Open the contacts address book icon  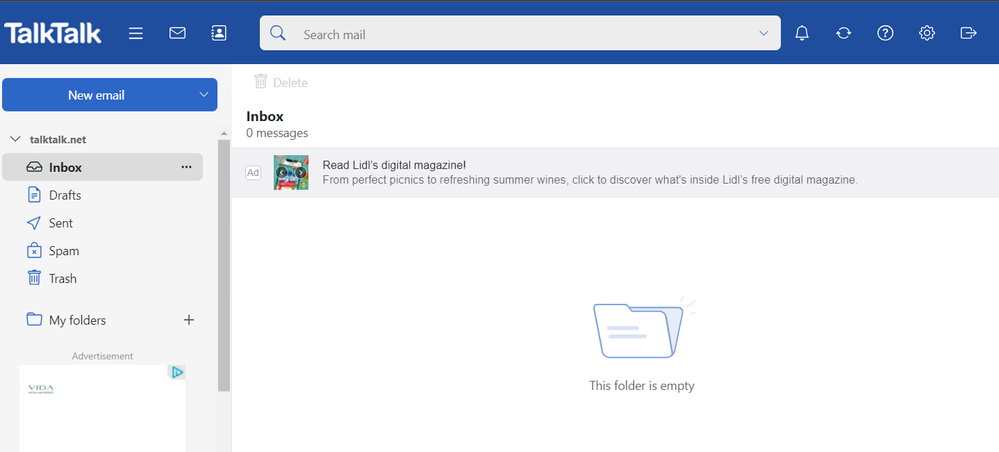click(219, 33)
